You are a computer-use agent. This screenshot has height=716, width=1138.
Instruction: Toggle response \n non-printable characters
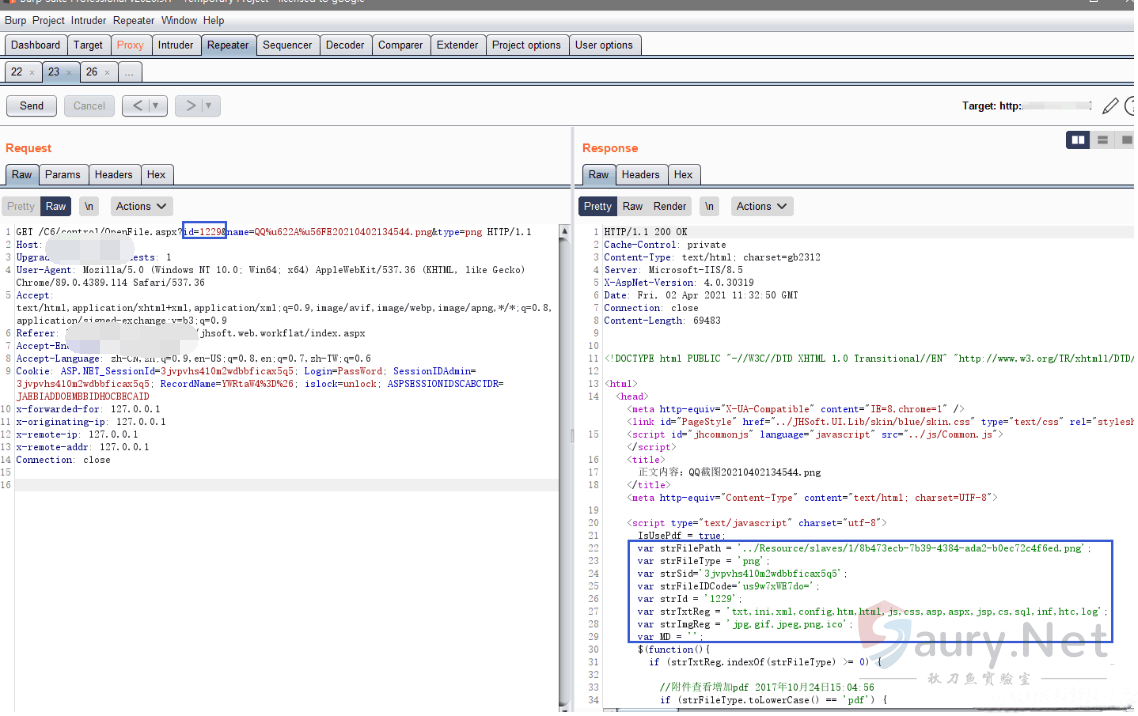click(x=709, y=206)
